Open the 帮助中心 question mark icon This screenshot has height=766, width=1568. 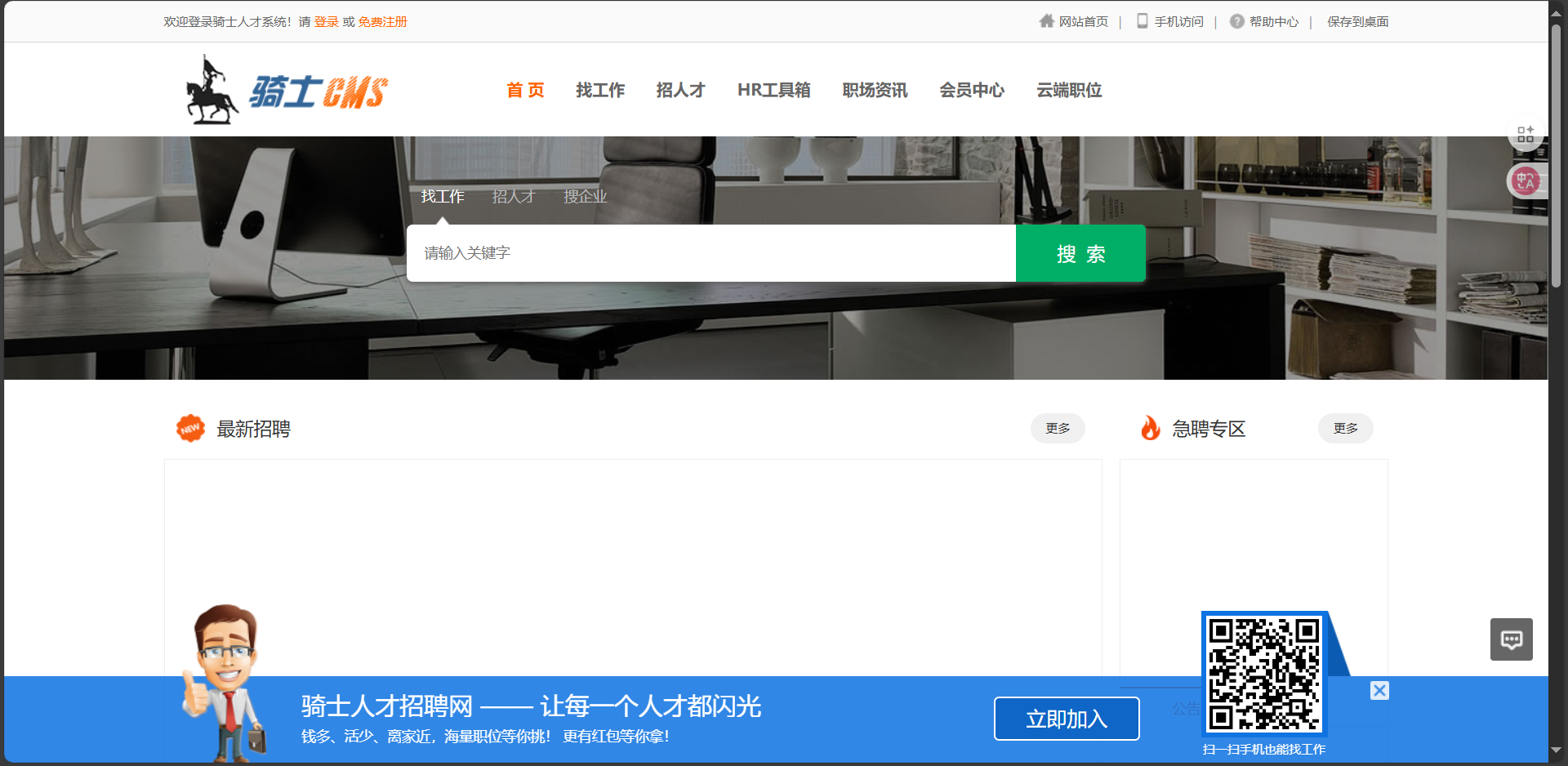click(x=1236, y=21)
